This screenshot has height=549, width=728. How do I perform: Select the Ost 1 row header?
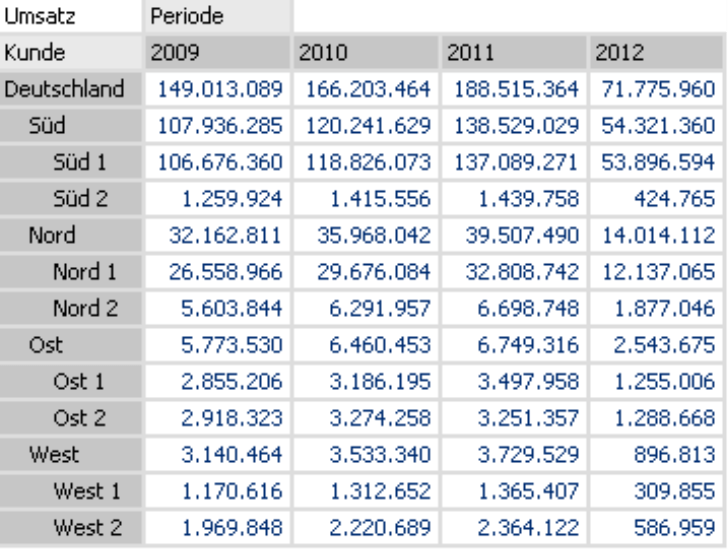(x=71, y=381)
